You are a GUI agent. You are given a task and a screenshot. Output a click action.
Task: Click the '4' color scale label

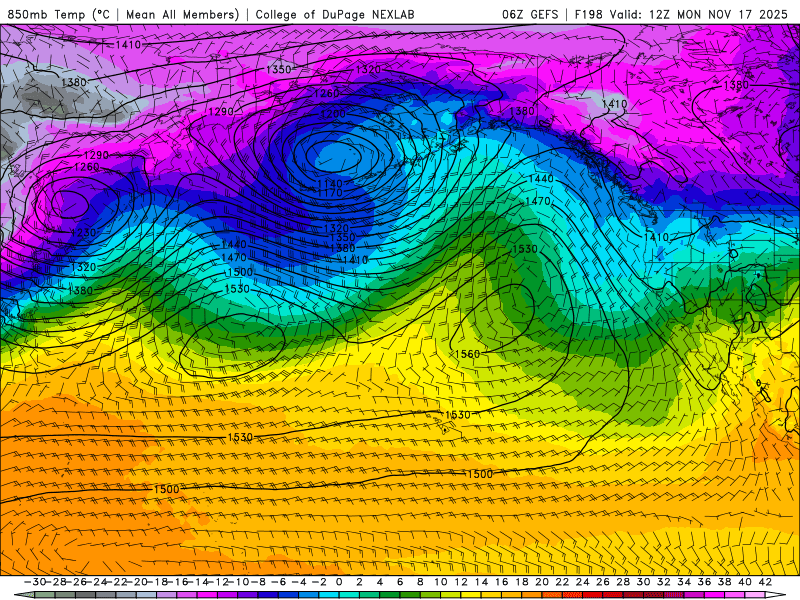pyautogui.click(x=380, y=582)
